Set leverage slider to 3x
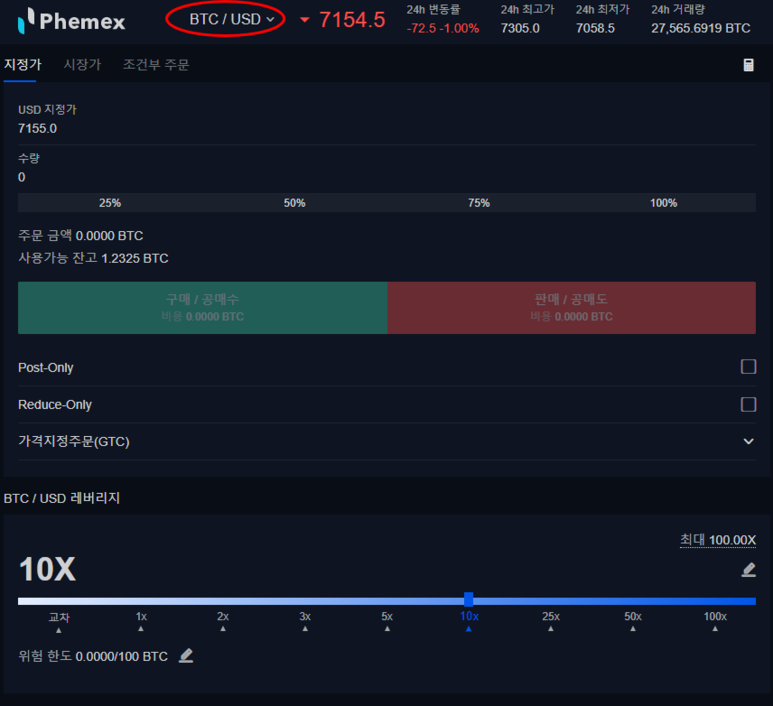The image size is (773, 706). (x=305, y=621)
